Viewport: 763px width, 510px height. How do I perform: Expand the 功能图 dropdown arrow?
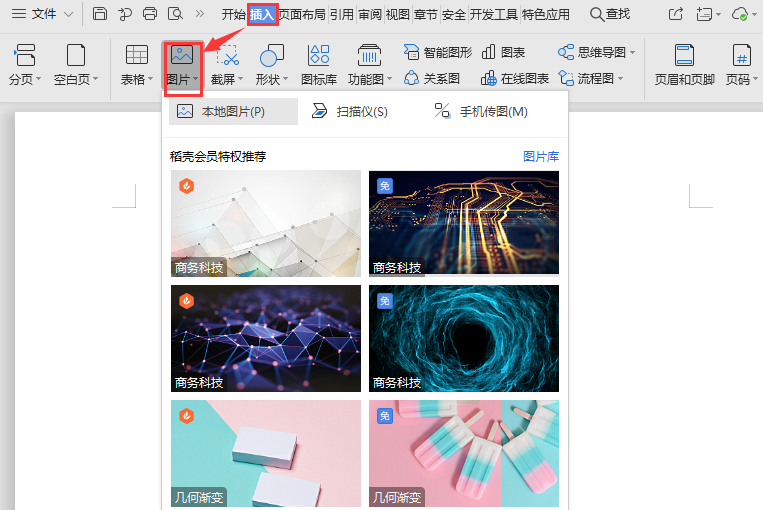click(389, 78)
